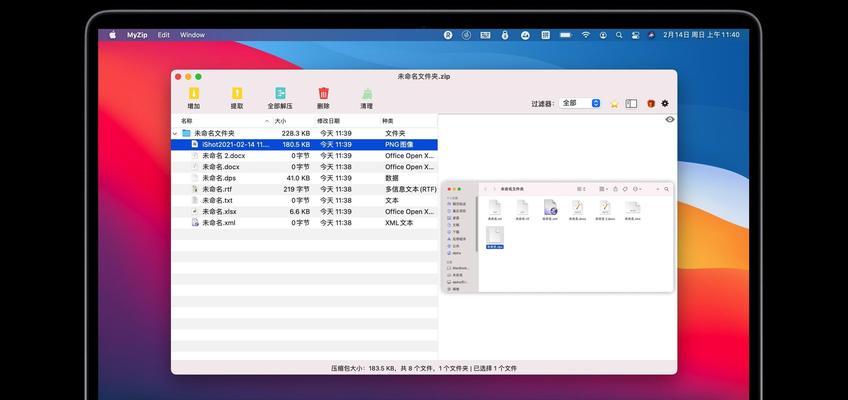848x400 pixels.
Task: Open the Apple menu
Action: click(112, 35)
